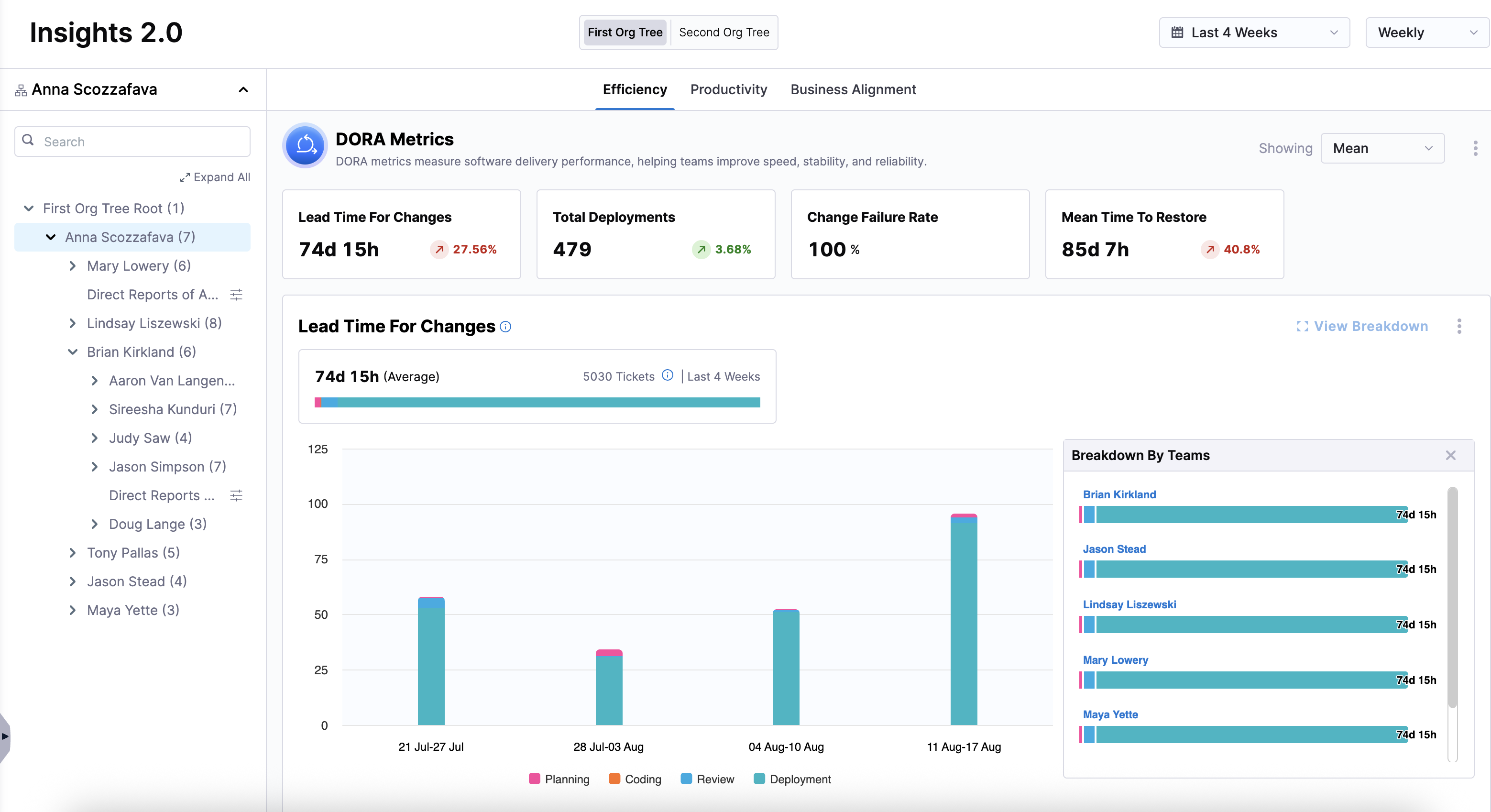Click the side panel expand arrow at left edge
Viewport: 1491px width, 812px height.
pos(5,736)
